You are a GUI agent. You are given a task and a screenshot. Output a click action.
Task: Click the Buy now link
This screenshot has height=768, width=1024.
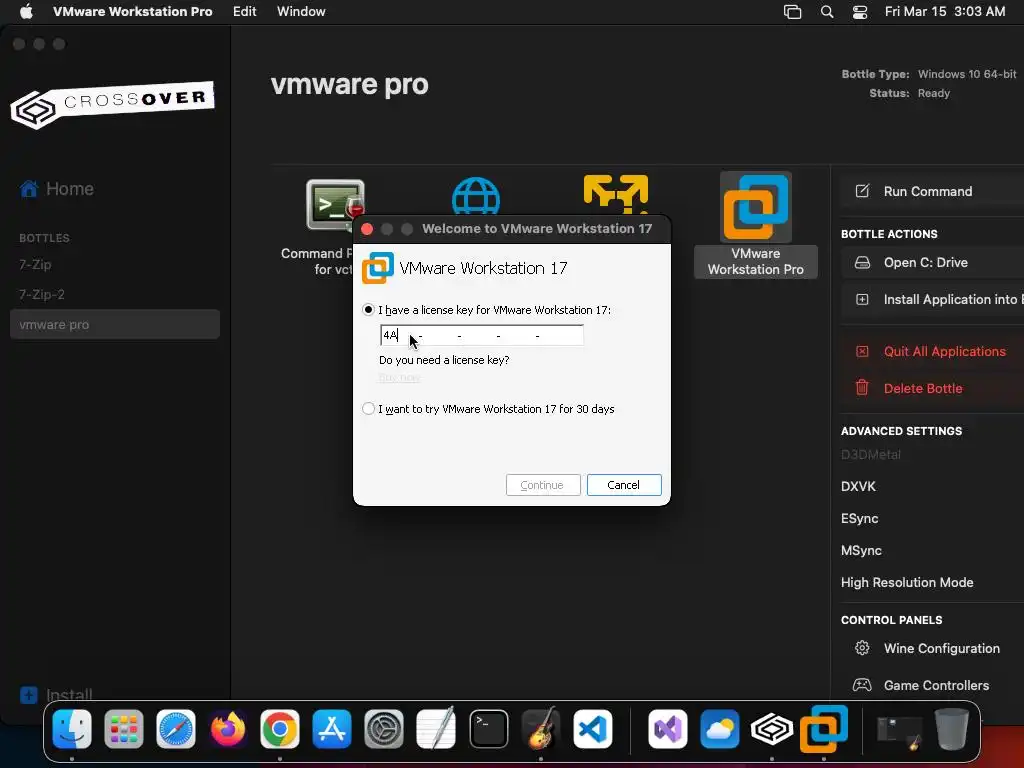coord(399,377)
